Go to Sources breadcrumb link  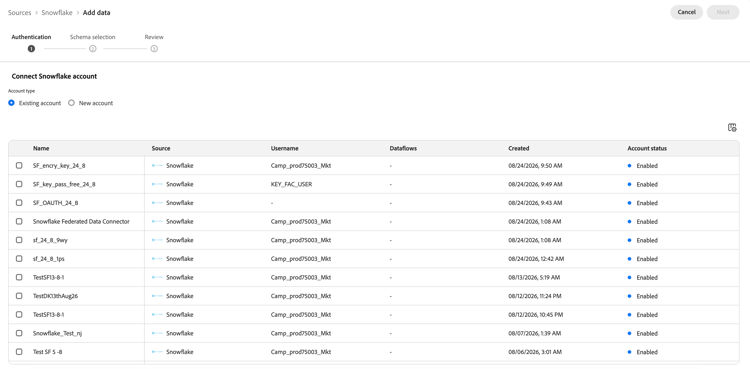tap(20, 12)
